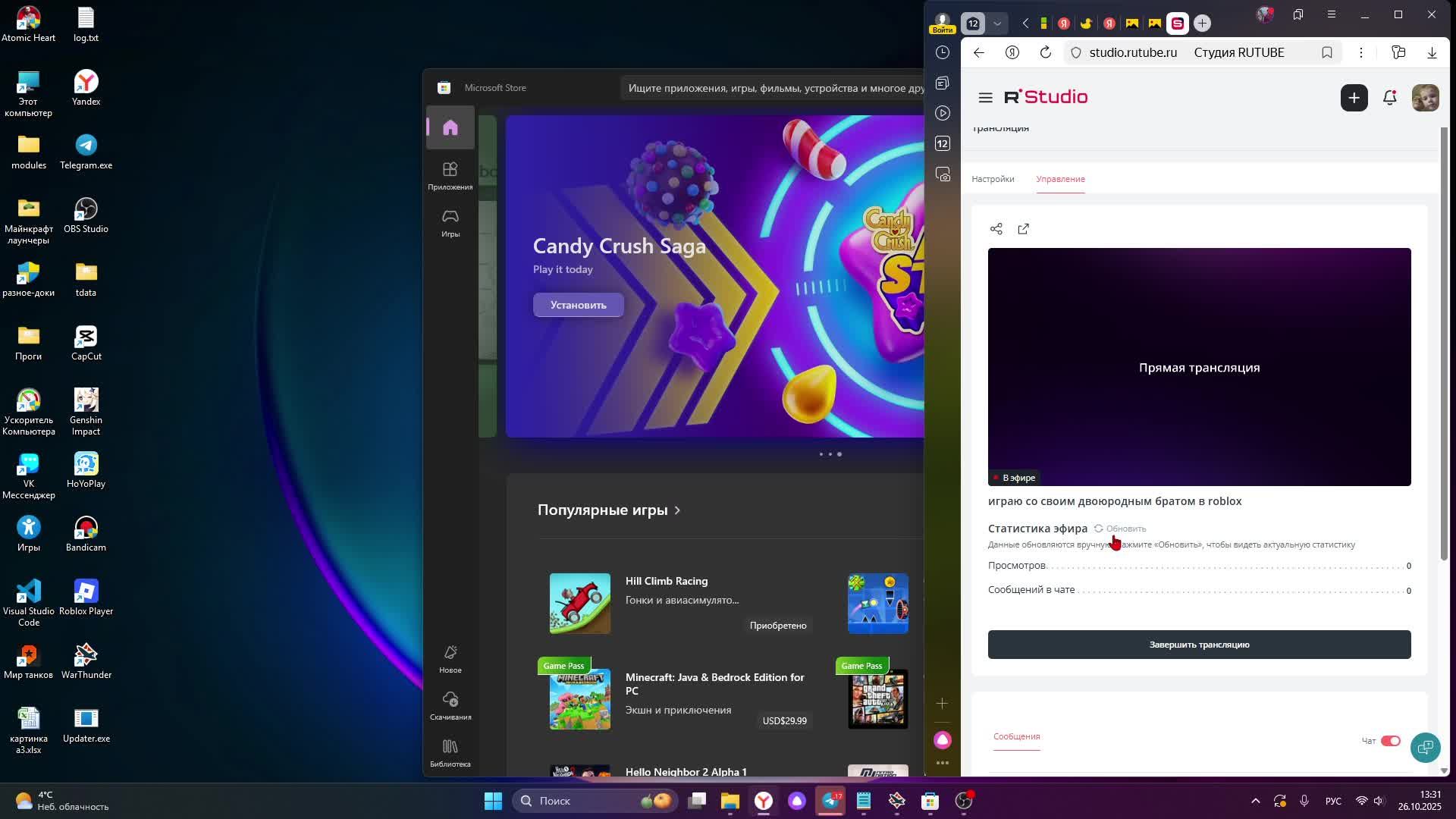Select the Сообщения tab
Viewport: 1456px width, 819px height.
pos(1016,736)
